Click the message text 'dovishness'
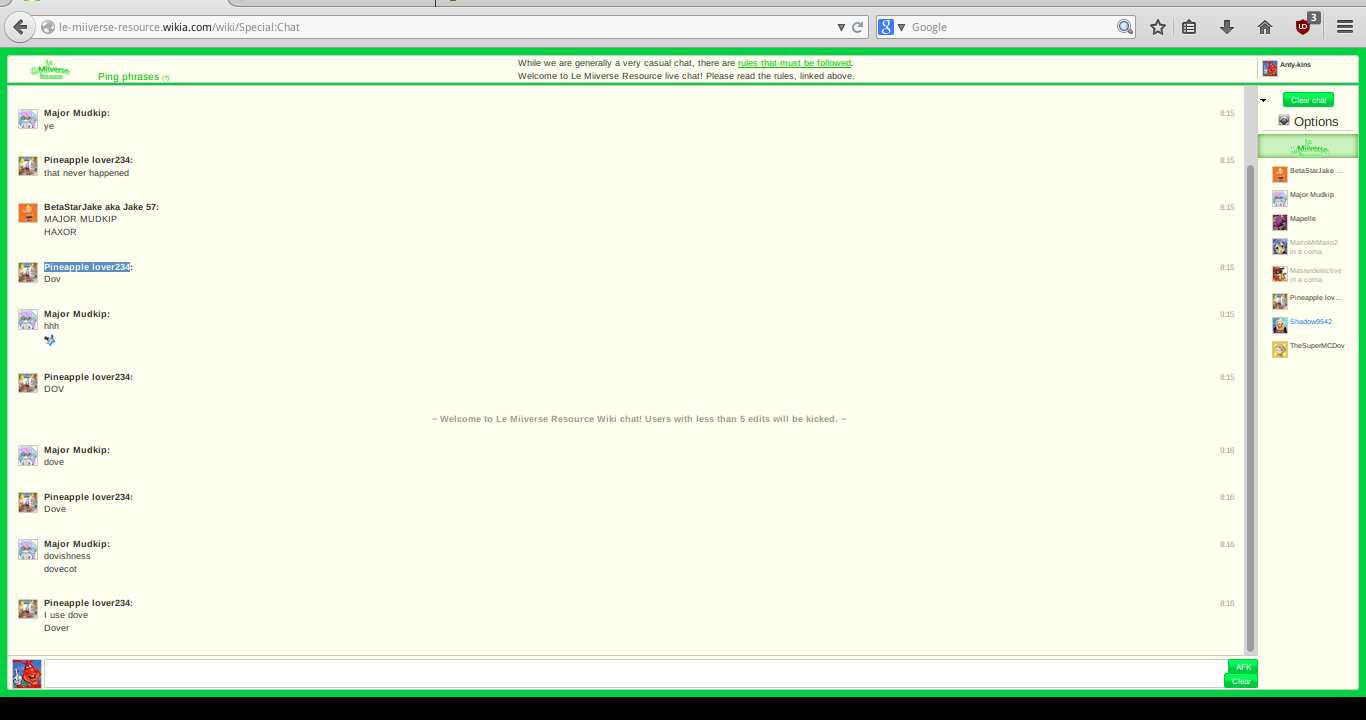1366x720 pixels. [67, 556]
